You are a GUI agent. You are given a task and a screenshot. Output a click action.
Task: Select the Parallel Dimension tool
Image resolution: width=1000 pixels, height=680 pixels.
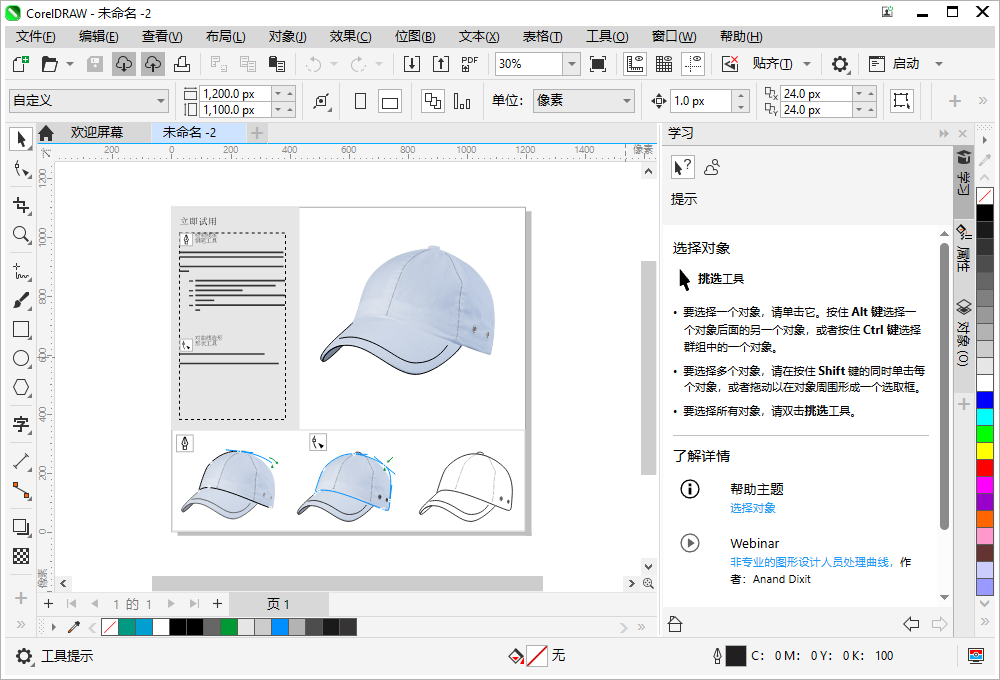21,461
